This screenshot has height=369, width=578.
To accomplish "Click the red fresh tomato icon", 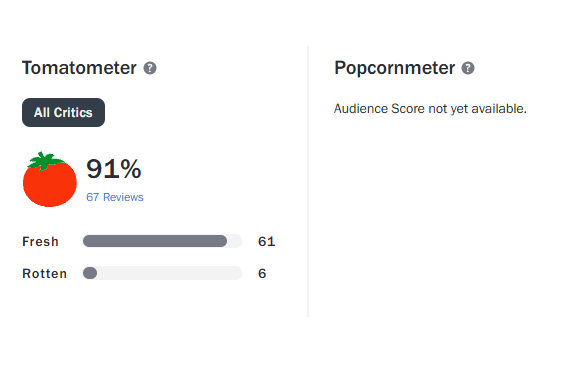I will pos(50,180).
